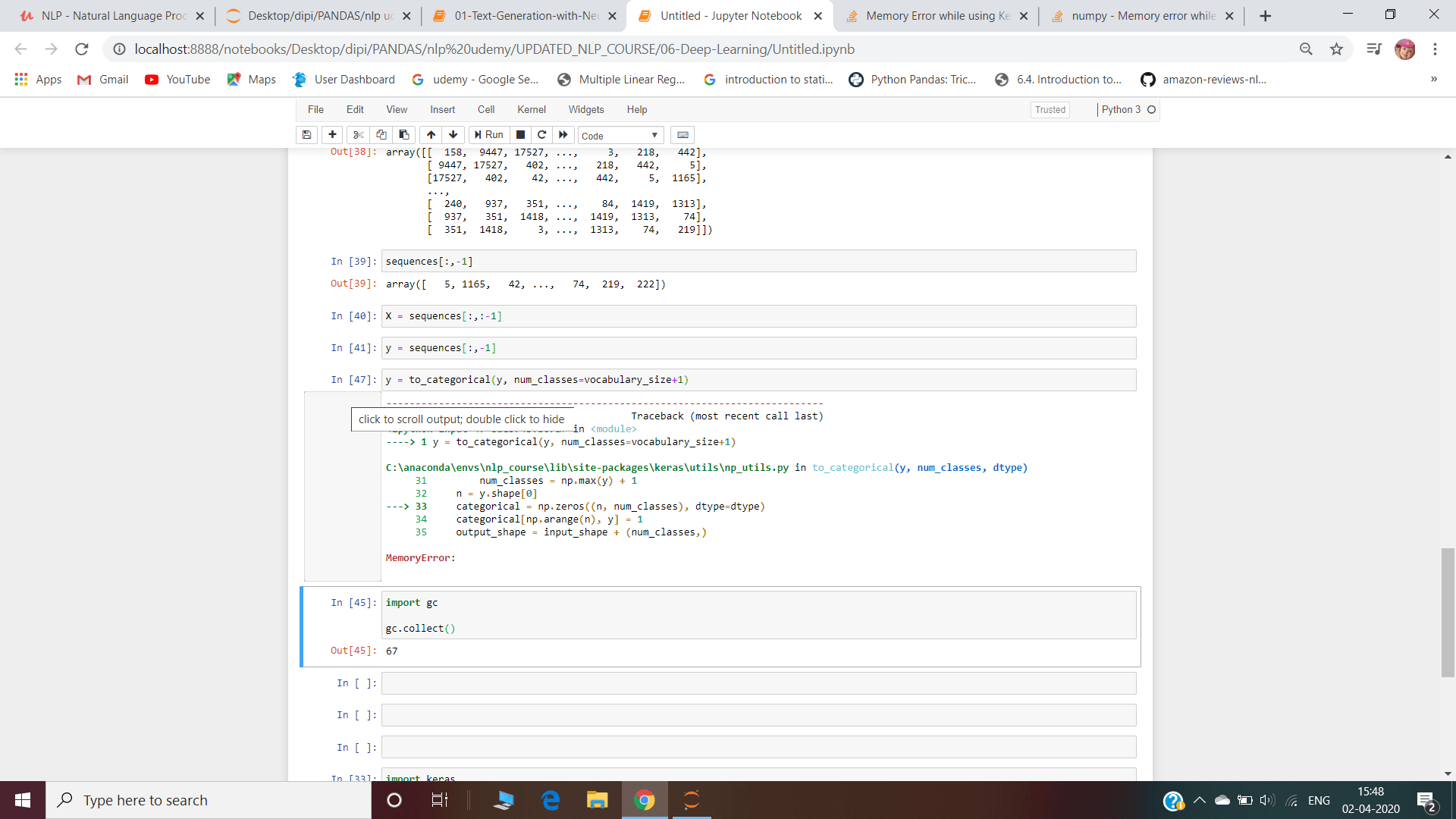Switch to the 01-Text-Generation notebook tab

525,16
